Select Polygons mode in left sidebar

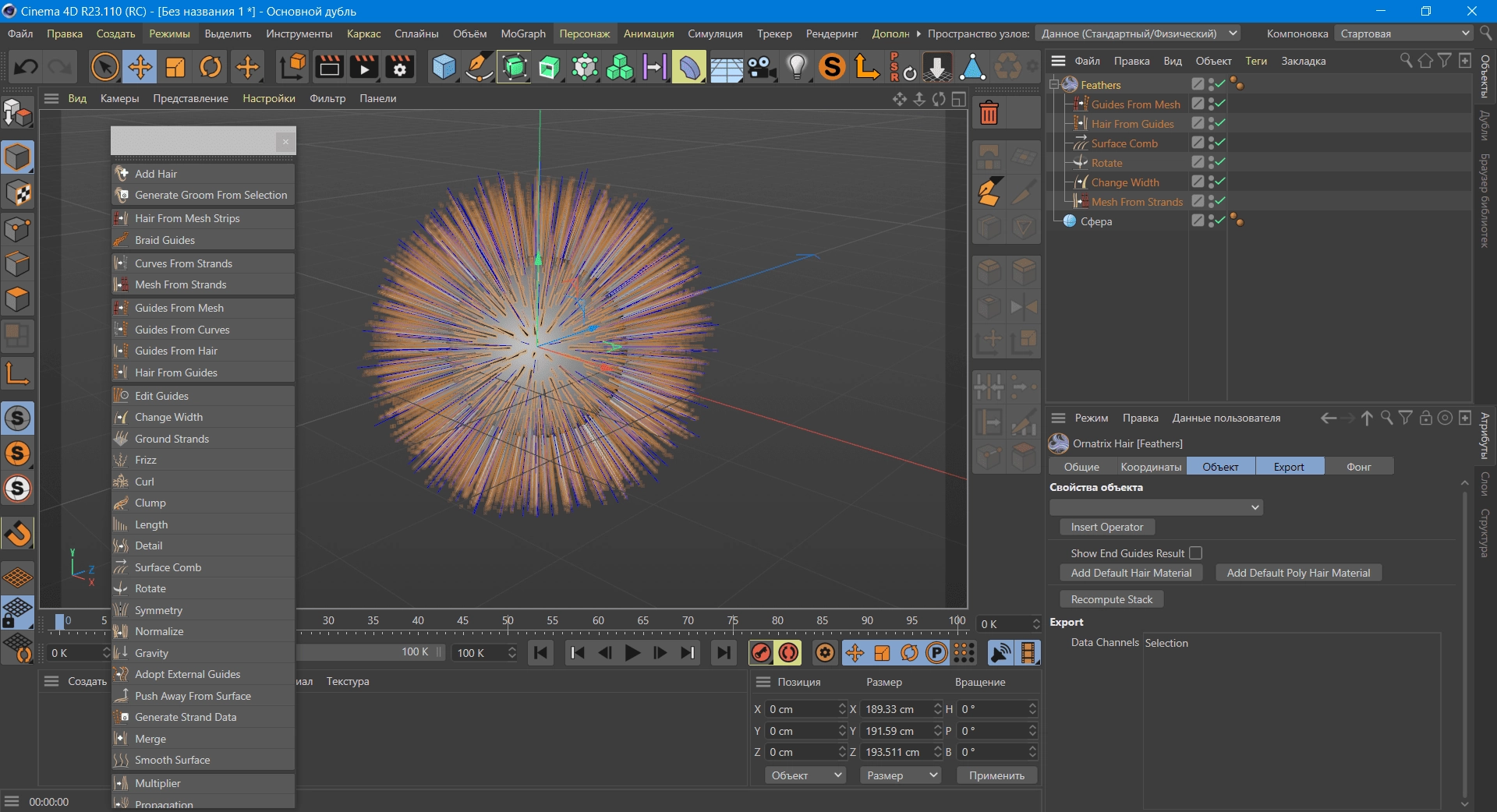(17, 299)
